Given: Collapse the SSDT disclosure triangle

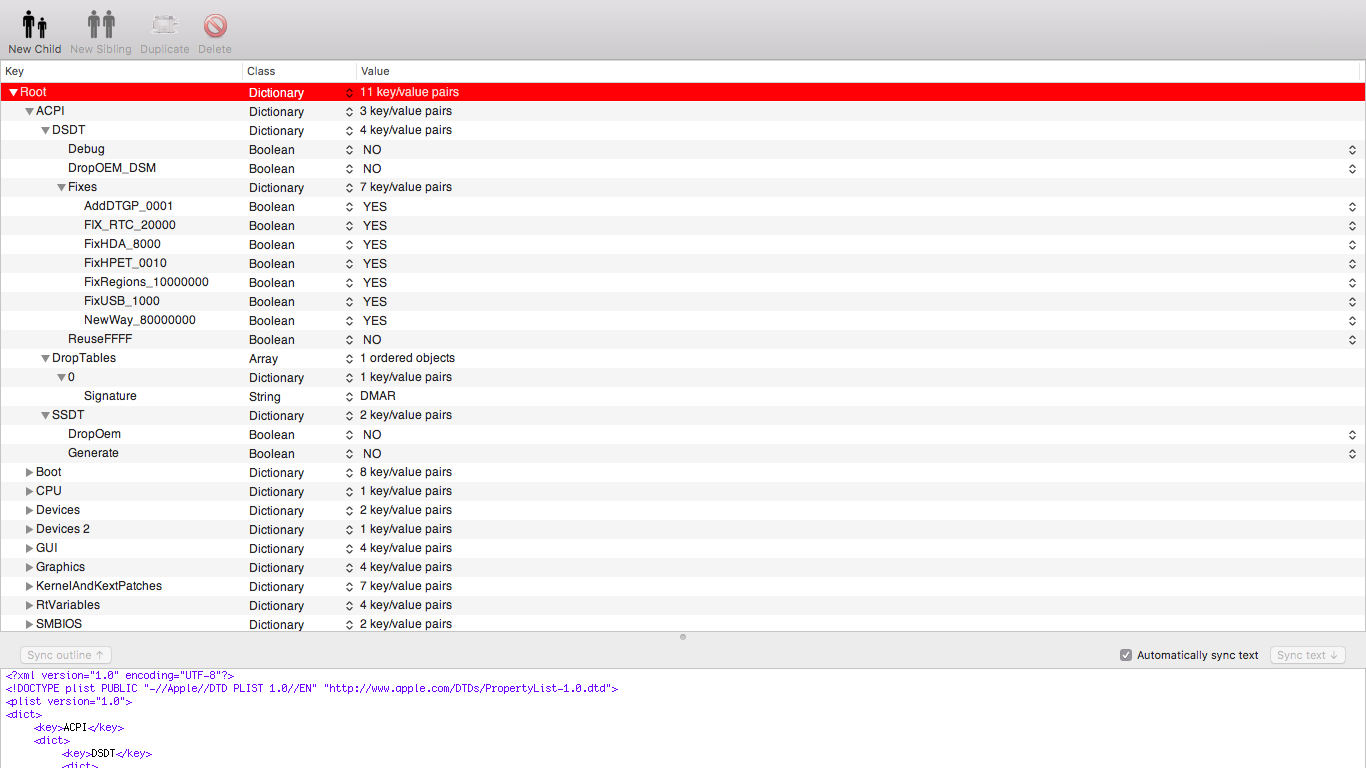Looking at the screenshot, I should [x=46, y=415].
